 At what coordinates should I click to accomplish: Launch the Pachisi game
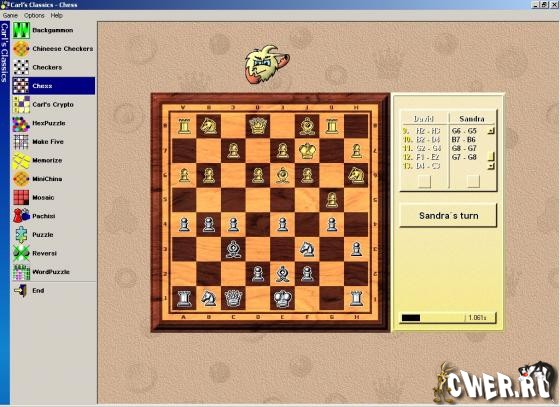(54, 216)
